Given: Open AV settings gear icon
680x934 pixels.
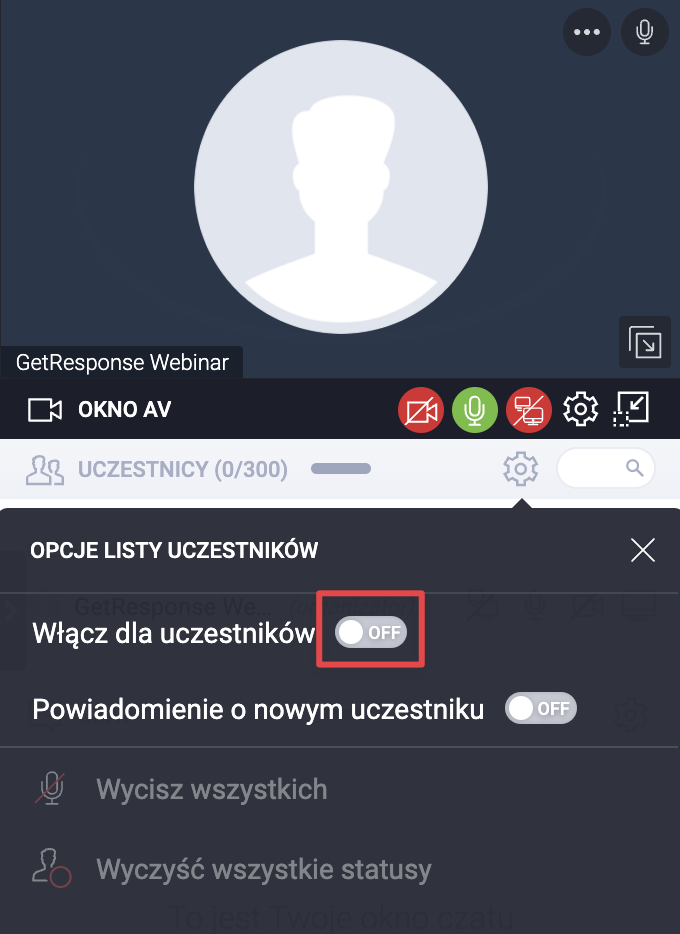Looking at the screenshot, I should click(581, 409).
